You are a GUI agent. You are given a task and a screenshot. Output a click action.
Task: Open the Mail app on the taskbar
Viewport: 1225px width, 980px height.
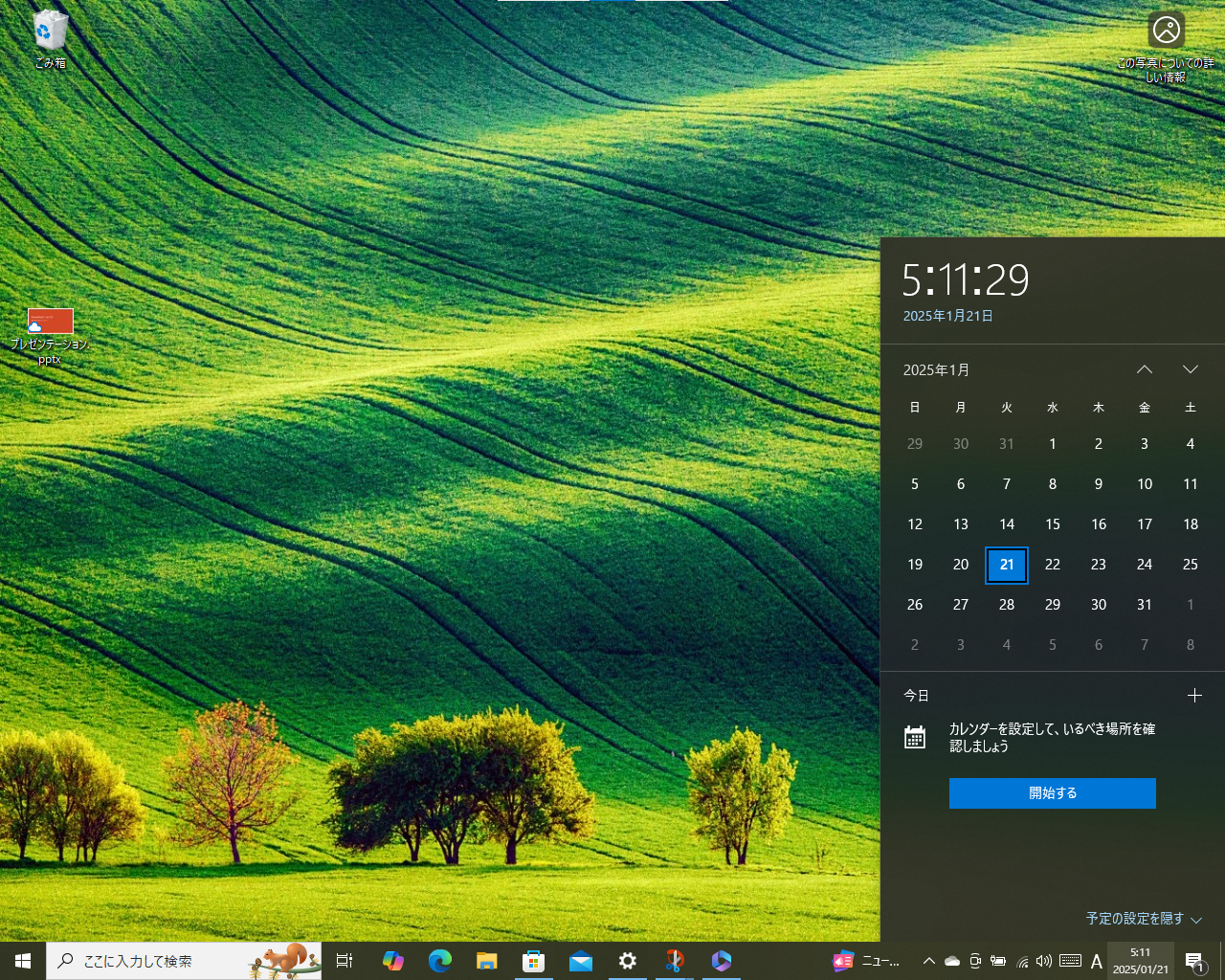[581, 961]
